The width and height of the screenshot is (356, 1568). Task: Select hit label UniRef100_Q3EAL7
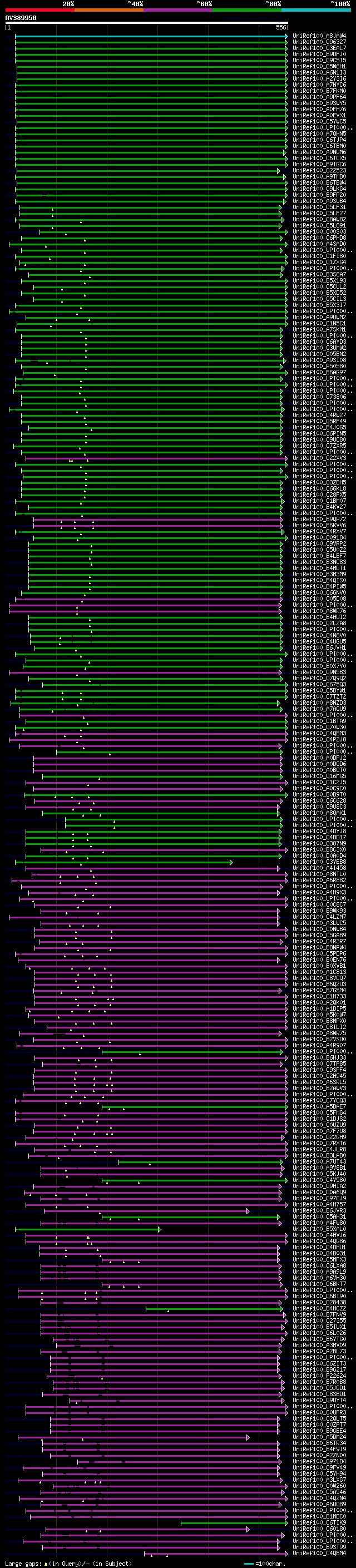pyautogui.click(x=319, y=48)
